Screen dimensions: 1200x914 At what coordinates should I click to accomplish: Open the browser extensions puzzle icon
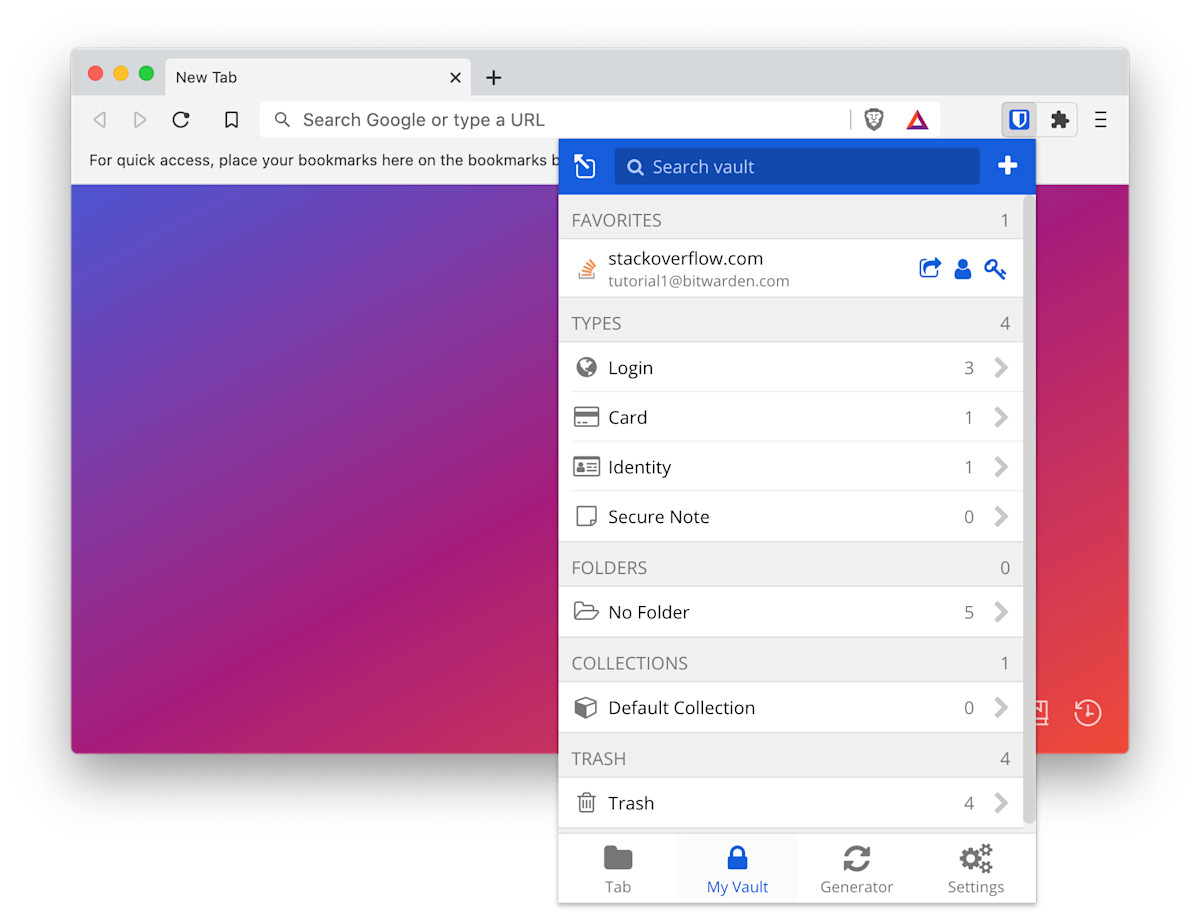coord(1059,120)
